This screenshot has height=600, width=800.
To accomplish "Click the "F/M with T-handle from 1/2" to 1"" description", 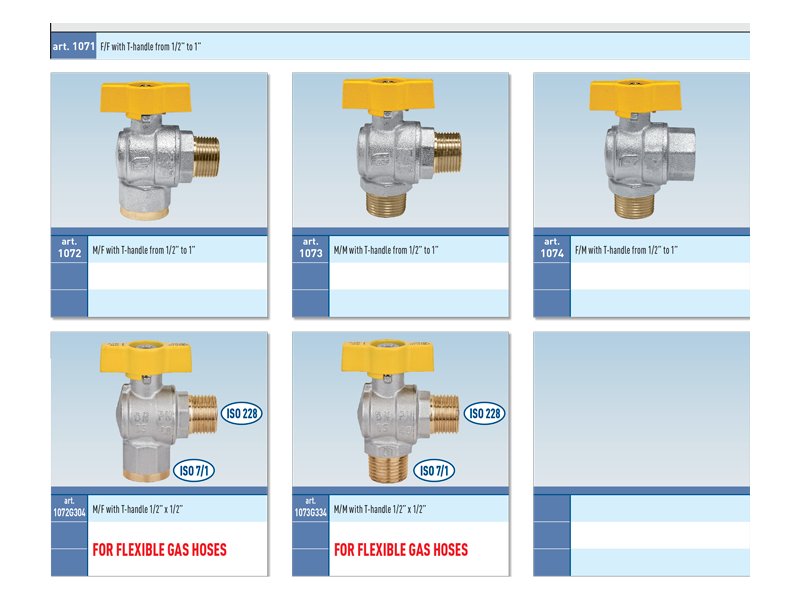I will [x=625, y=250].
